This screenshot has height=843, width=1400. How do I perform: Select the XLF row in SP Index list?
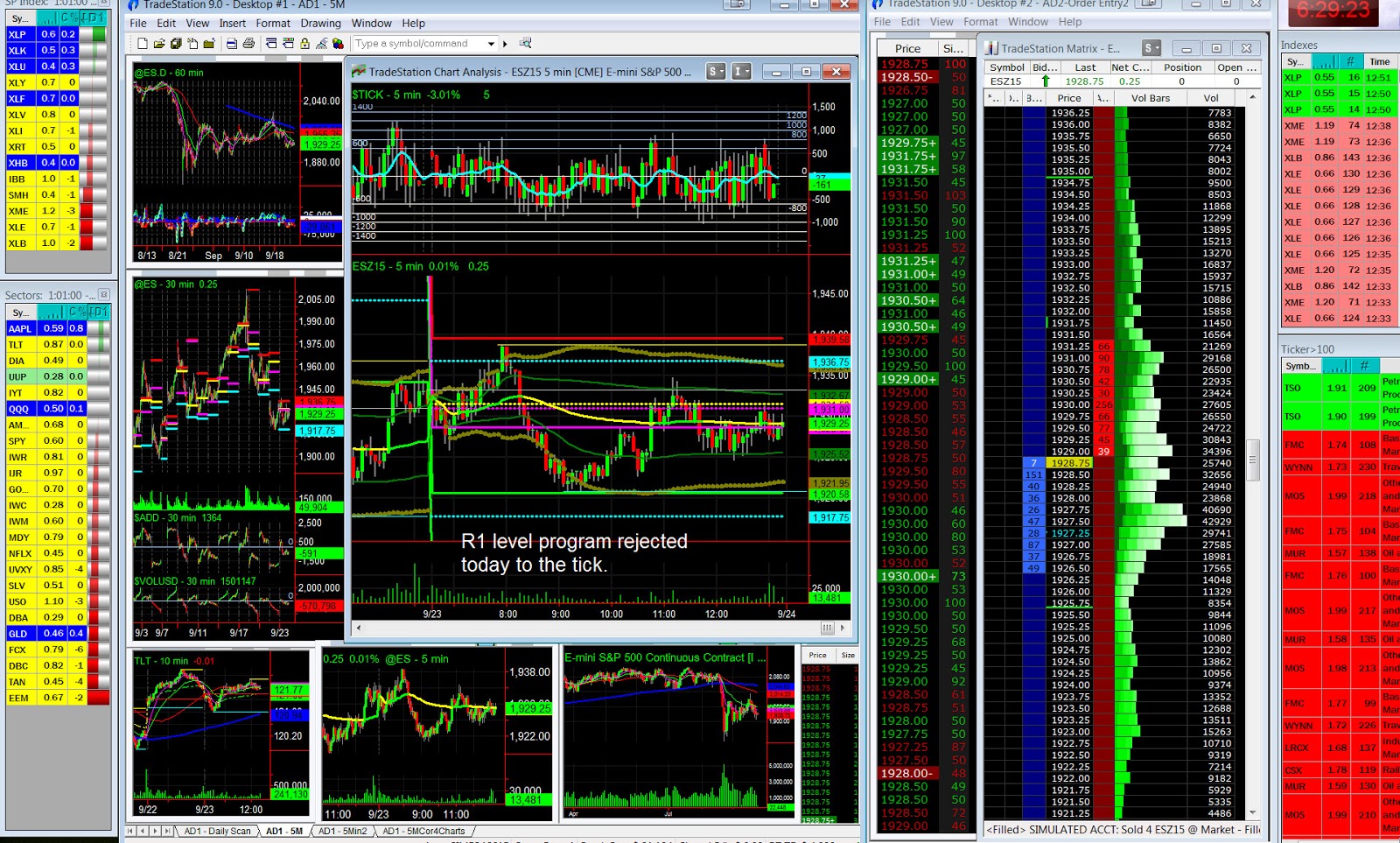[x=56, y=98]
